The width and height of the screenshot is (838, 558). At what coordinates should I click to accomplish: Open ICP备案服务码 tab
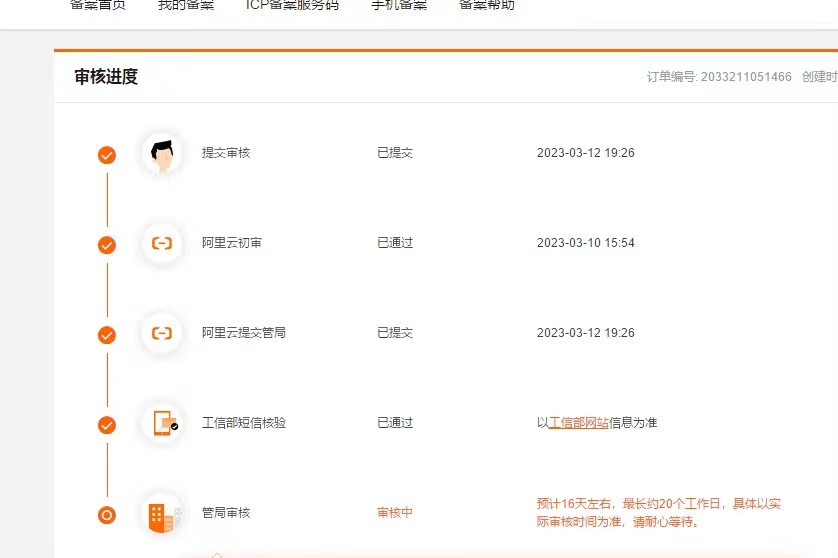(292, 5)
